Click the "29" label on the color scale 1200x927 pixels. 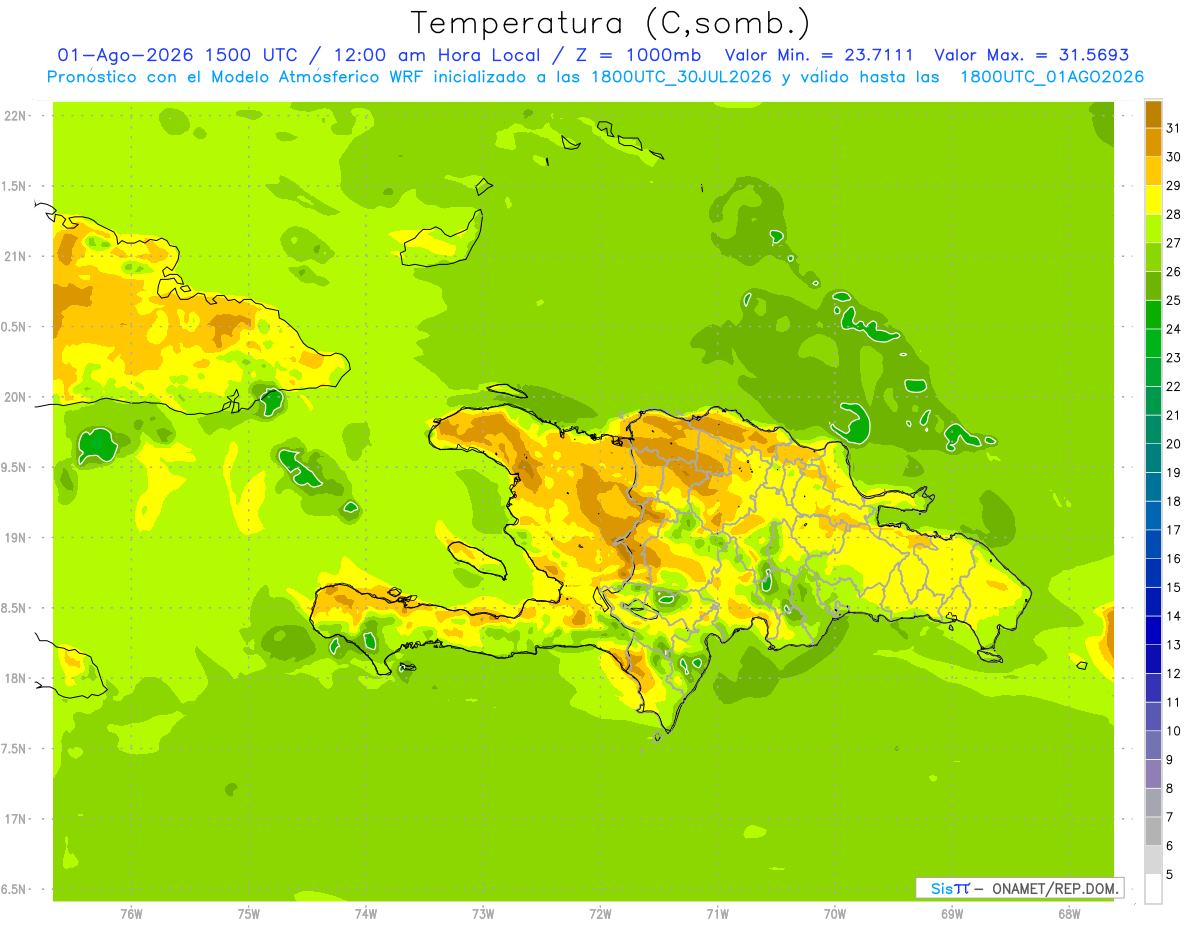pos(1173,186)
